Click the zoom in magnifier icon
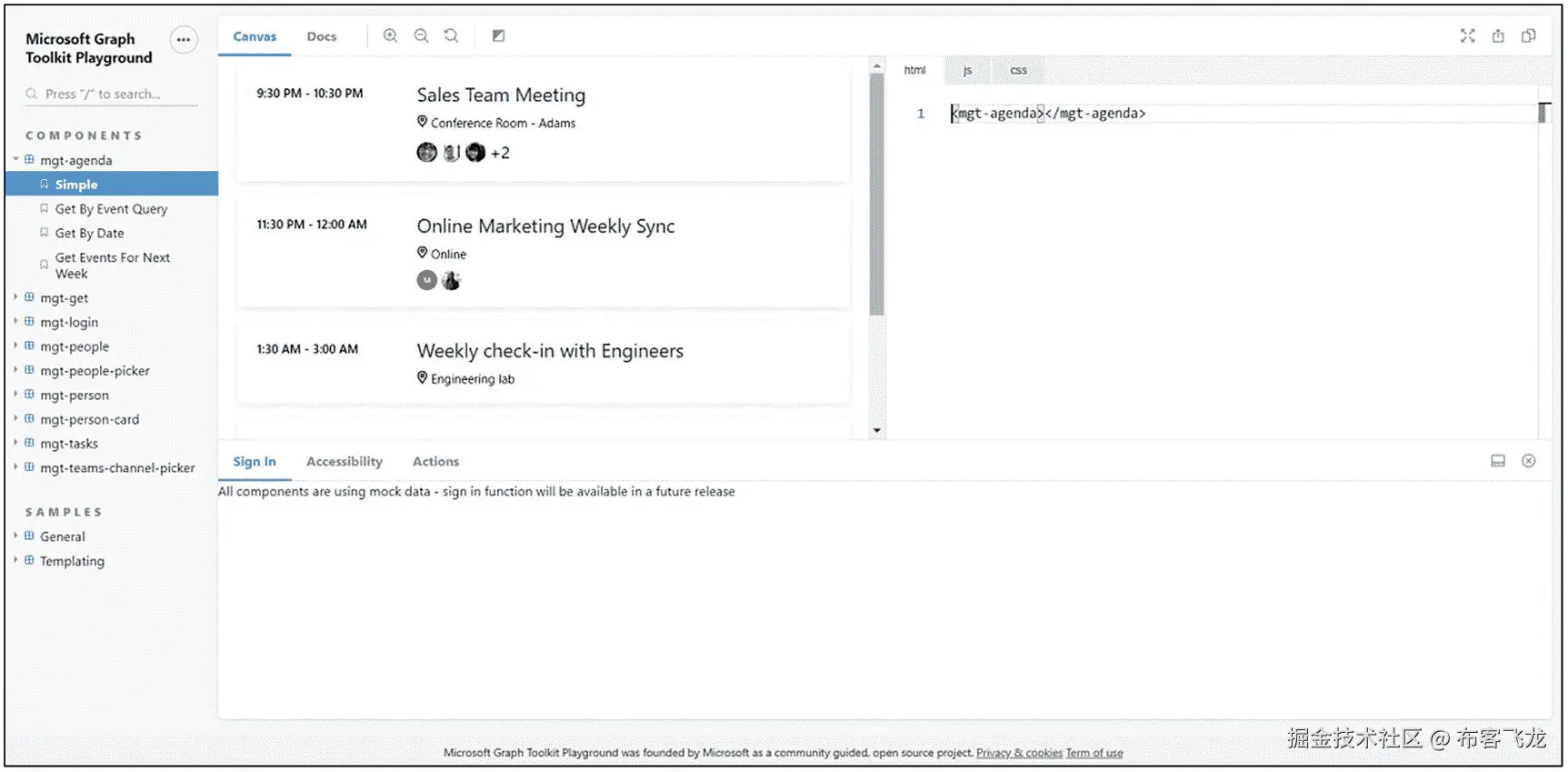The width and height of the screenshot is (1568, 772). pos(390,35)
